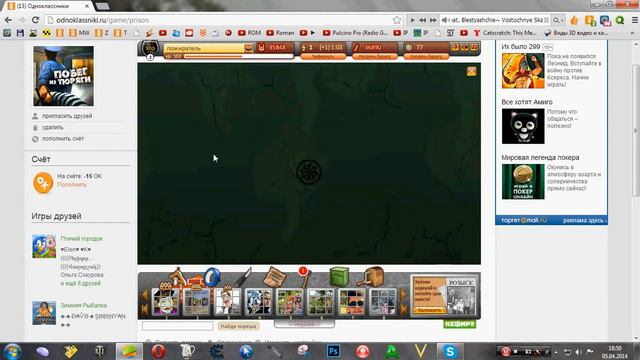640x360 pixels.
Task: Click the orange button under coins counter
Action: (x=426, y=57)
